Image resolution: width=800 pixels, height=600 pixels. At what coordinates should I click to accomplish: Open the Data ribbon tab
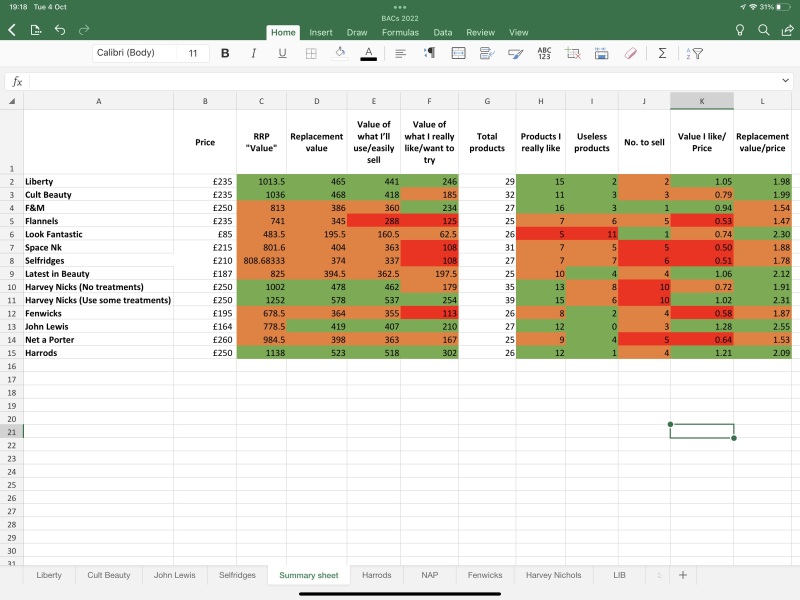point(443,32)
